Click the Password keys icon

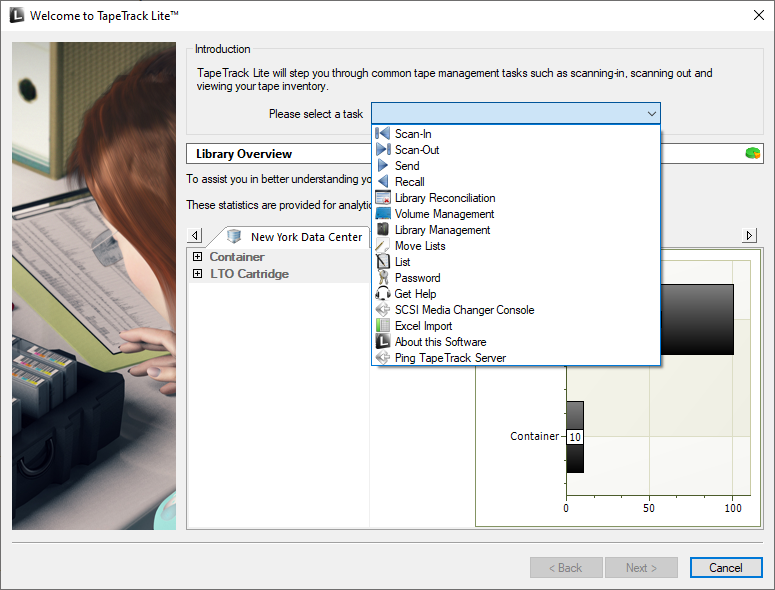pyautogui.click(x=383, y=277)
